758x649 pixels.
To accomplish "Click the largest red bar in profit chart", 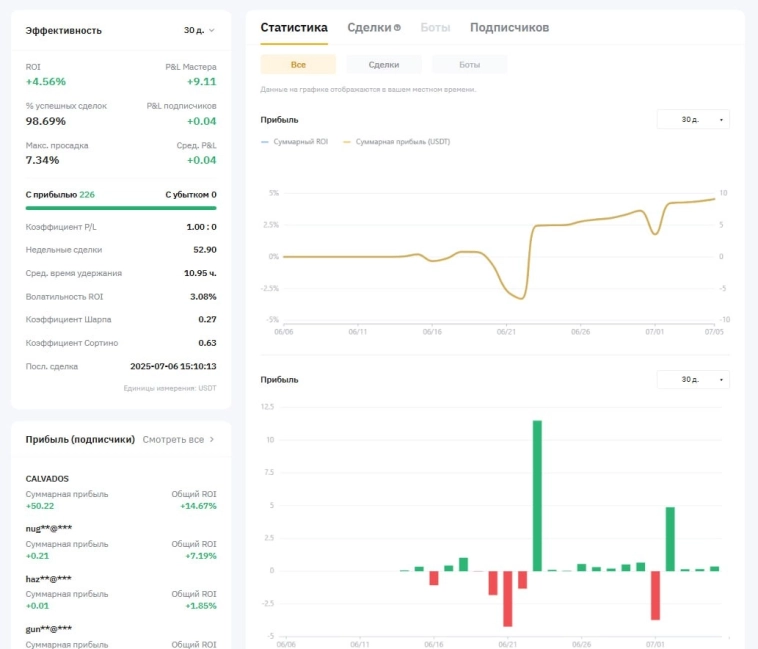I will coord(508,598).
